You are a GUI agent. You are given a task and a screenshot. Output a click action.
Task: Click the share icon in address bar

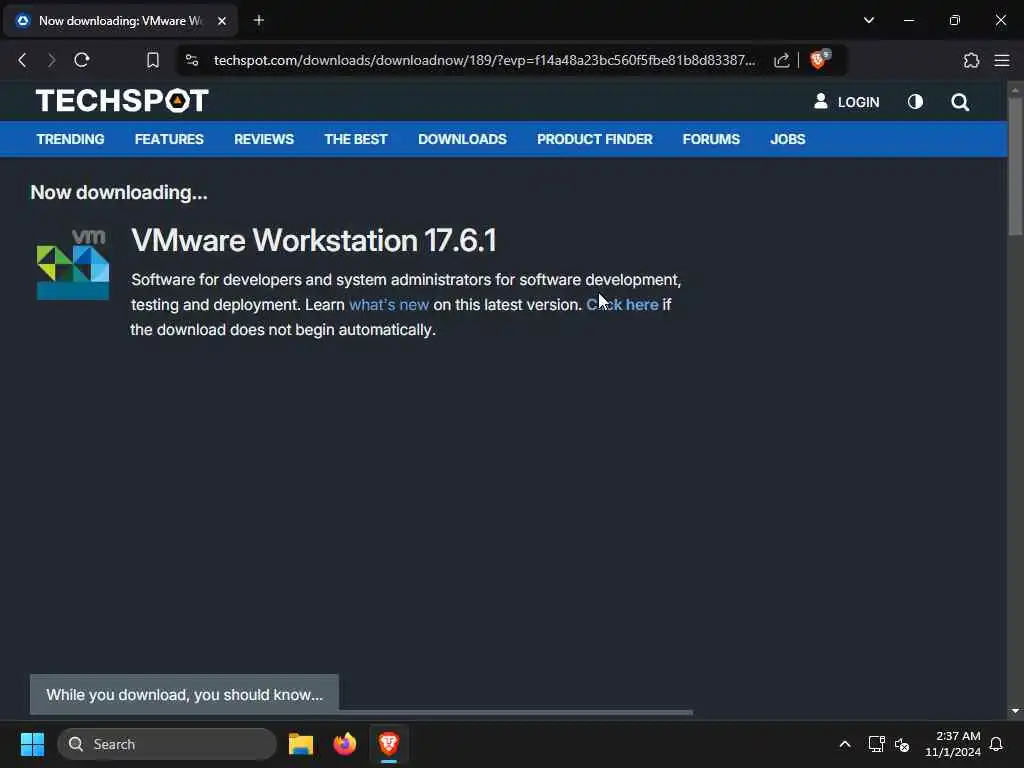click(x=781, y=60)
